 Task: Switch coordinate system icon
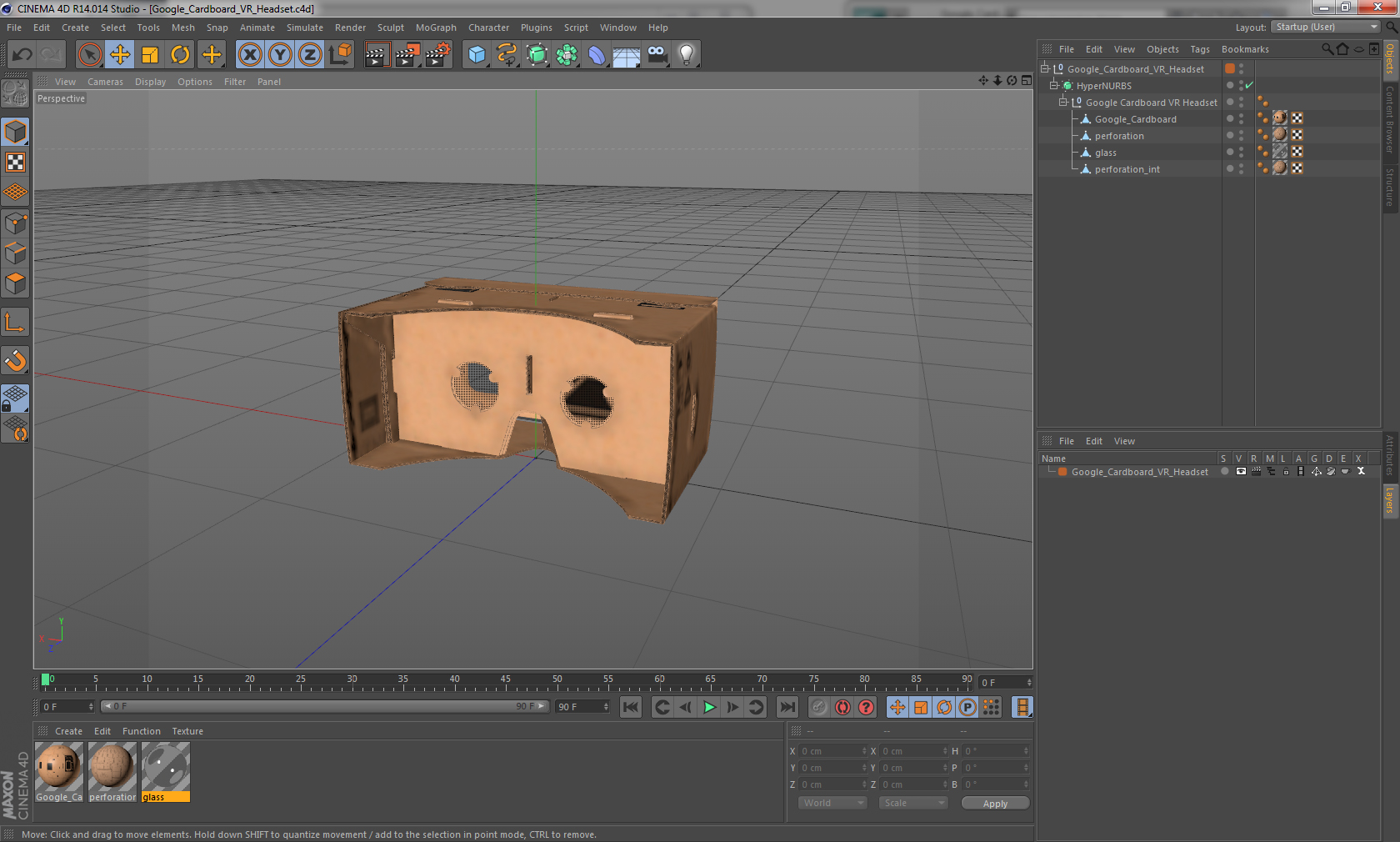point(340,55)
